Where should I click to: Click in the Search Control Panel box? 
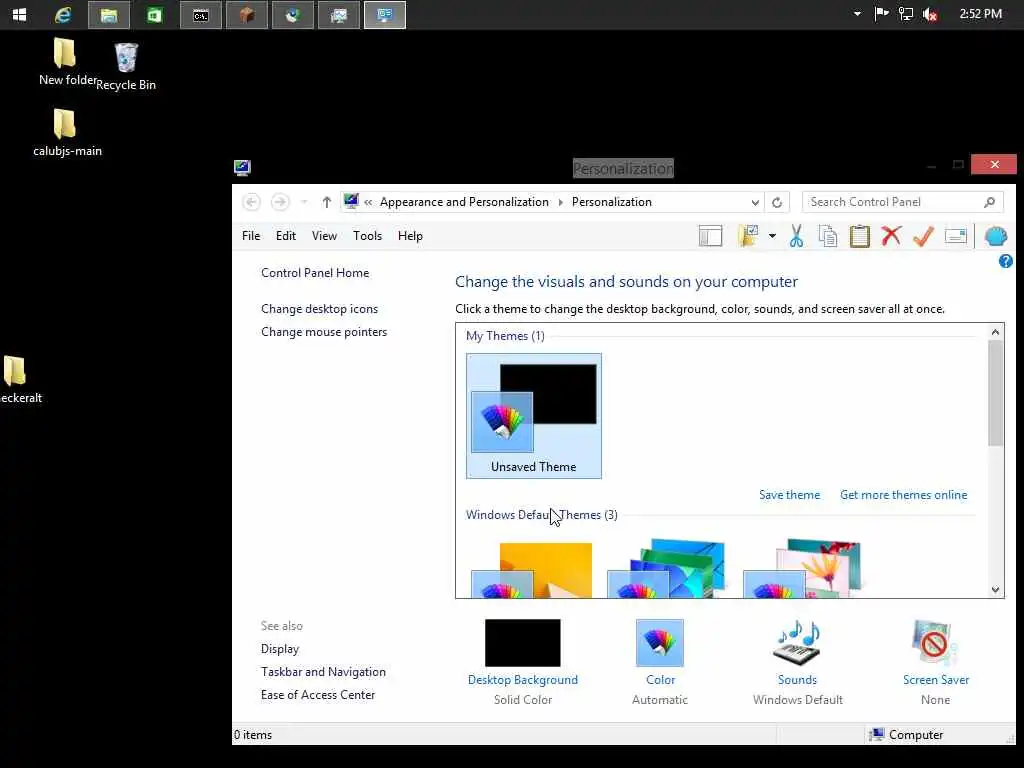click(902, 202)
